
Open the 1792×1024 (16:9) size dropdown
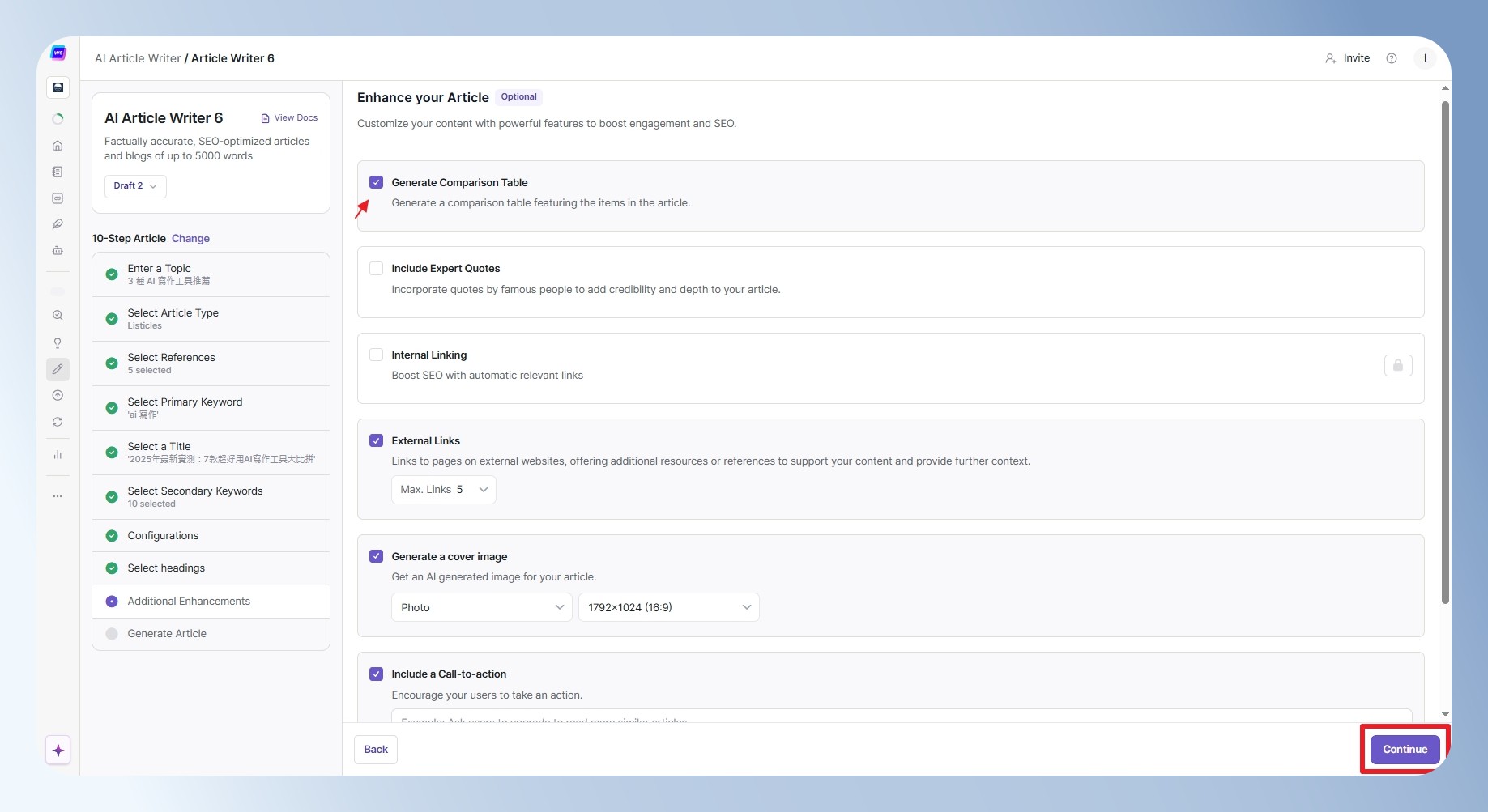click(669, 607)
